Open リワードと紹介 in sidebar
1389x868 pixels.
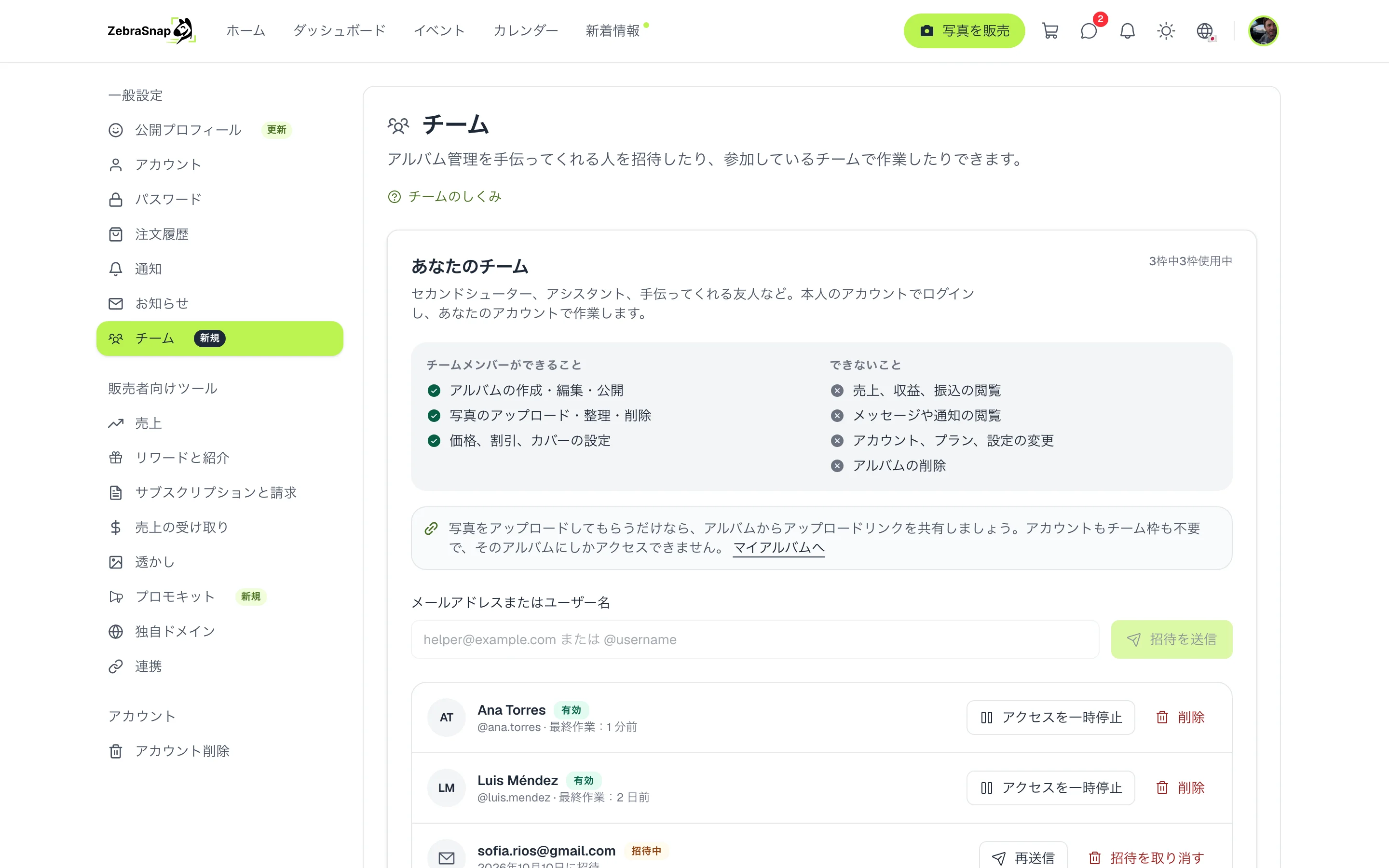pos(220,458)
